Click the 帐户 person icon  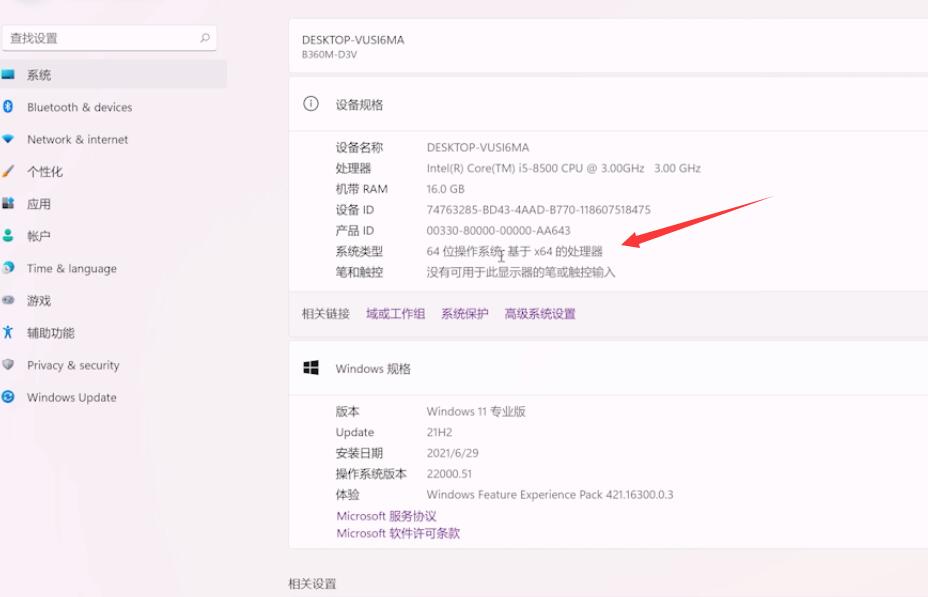8,235
